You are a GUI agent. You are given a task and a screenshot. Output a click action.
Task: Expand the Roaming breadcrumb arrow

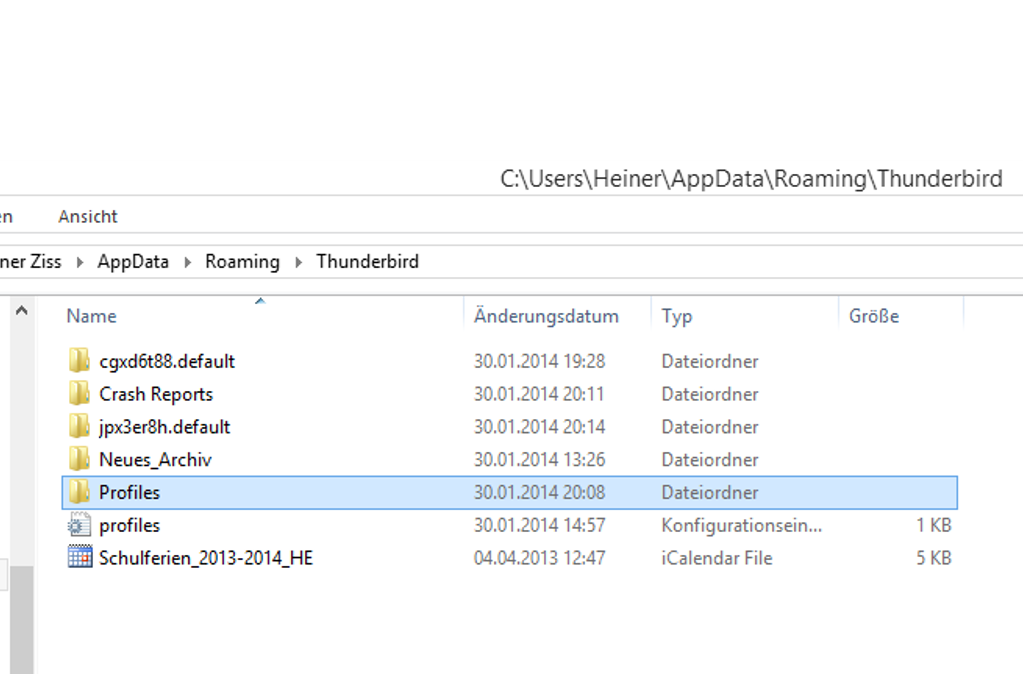click(298, 262)
